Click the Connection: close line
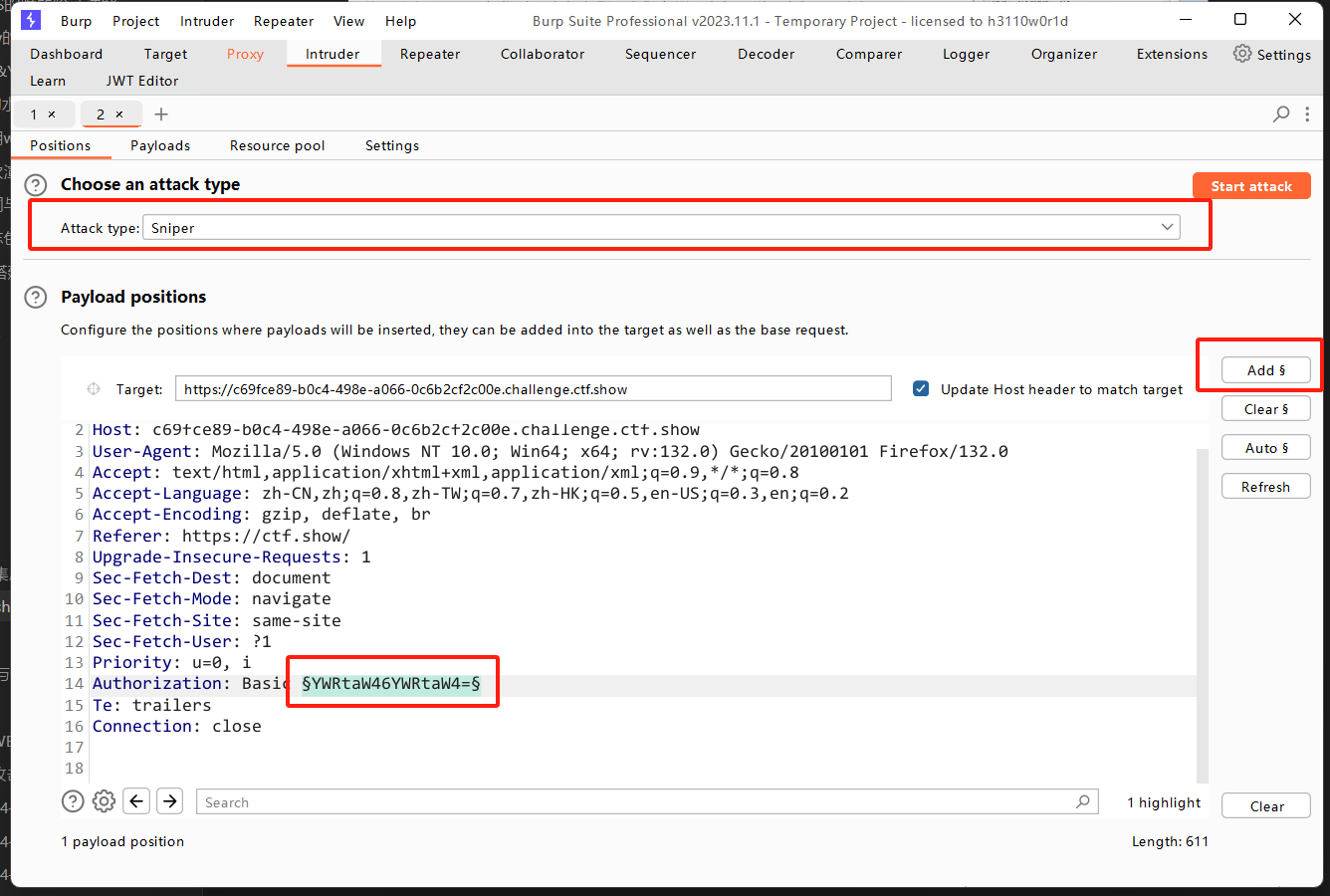 tap(177, 727)
